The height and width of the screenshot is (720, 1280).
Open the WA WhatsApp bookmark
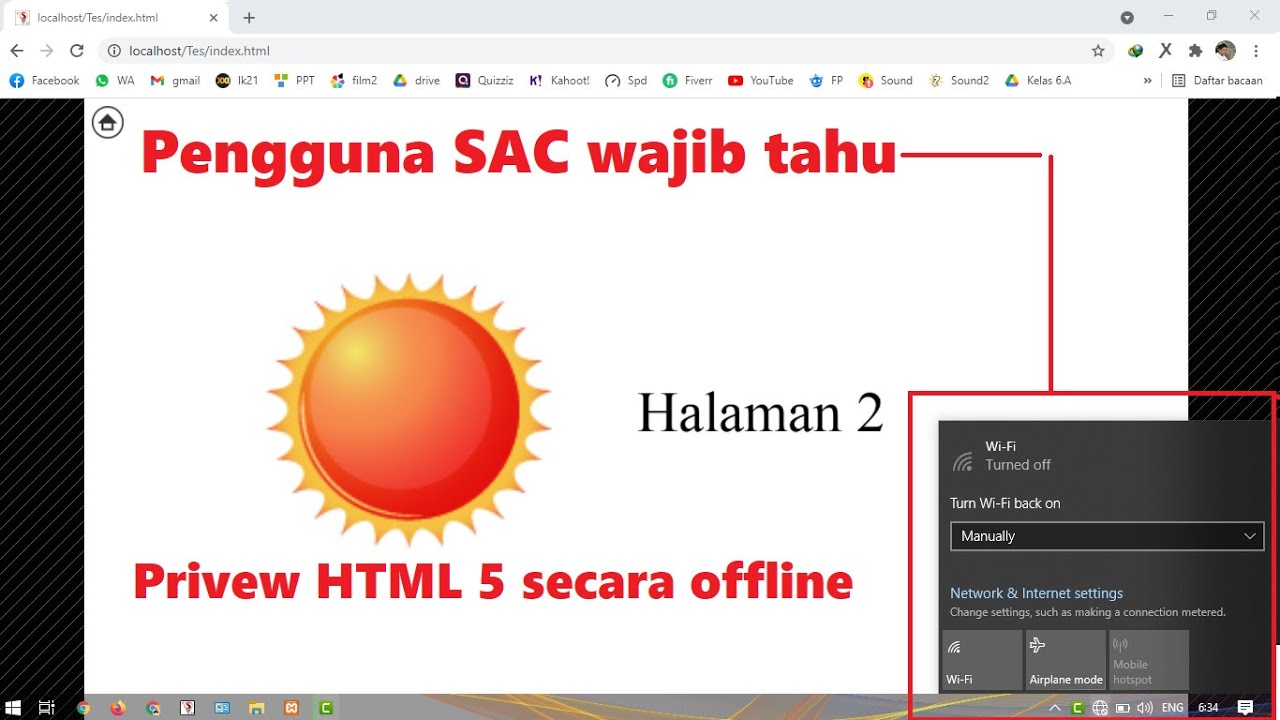(115, 80)
